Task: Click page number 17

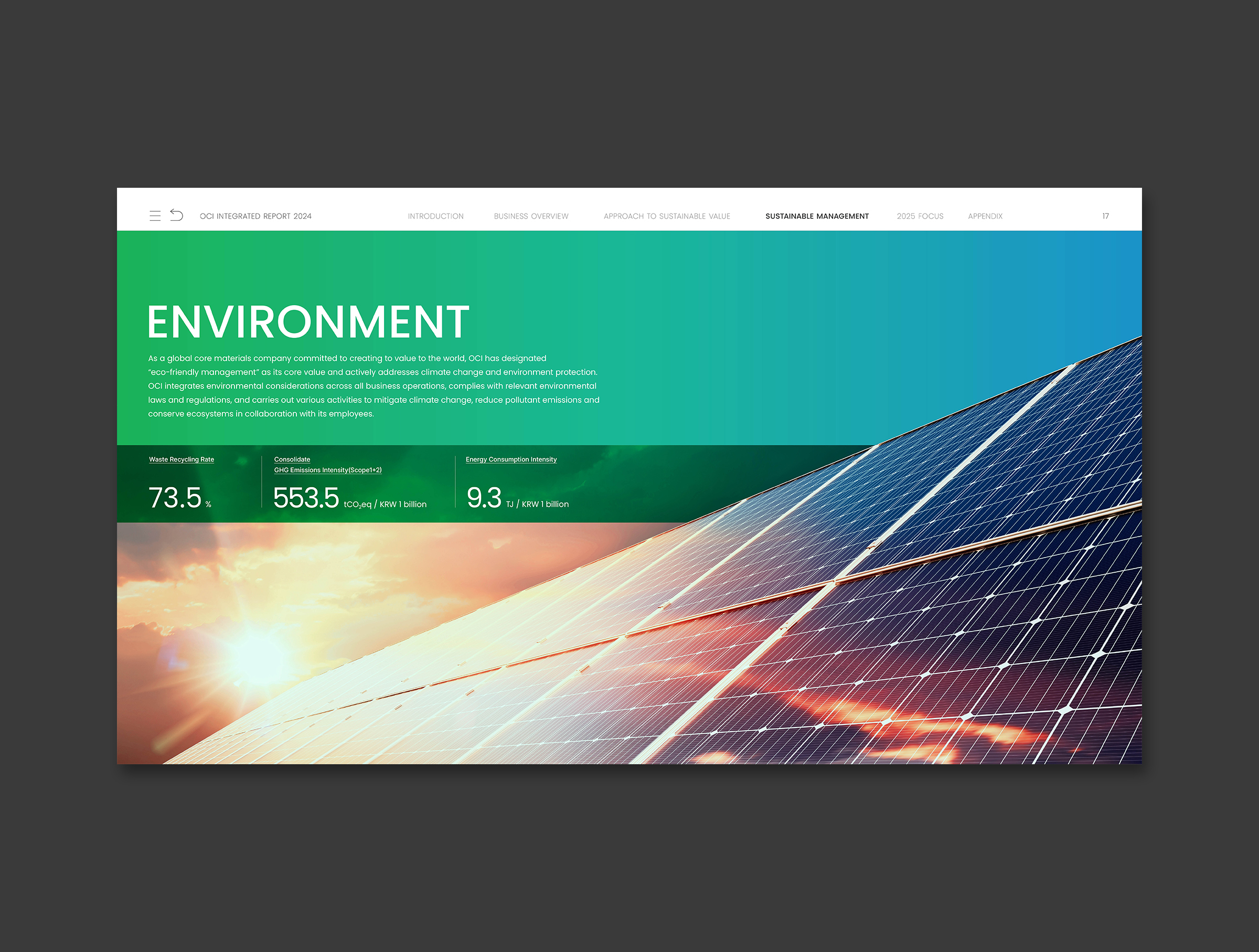Action: [x=1105, y=216]
